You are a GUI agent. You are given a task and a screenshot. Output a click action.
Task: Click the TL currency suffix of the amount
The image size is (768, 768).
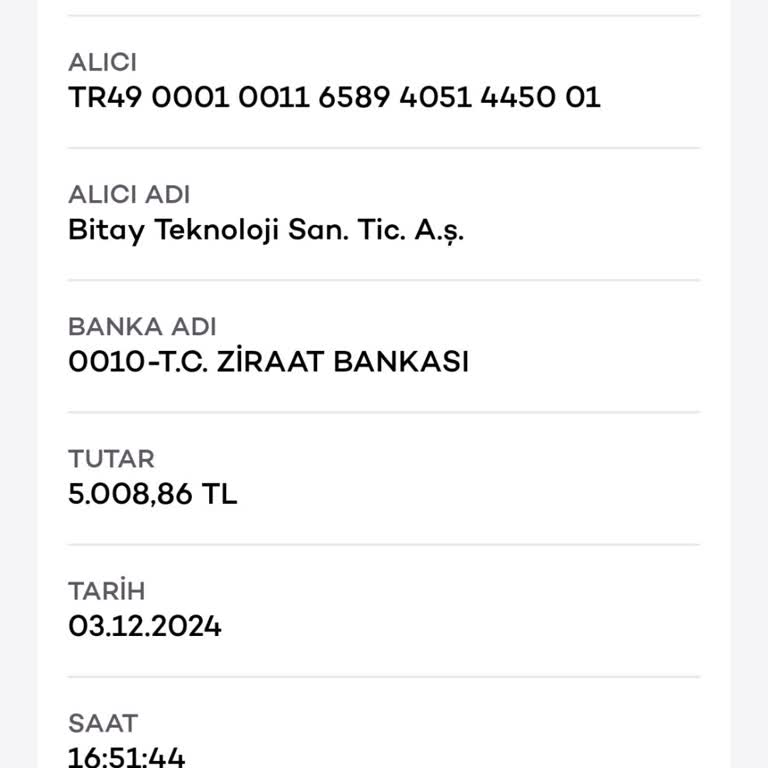220,494
